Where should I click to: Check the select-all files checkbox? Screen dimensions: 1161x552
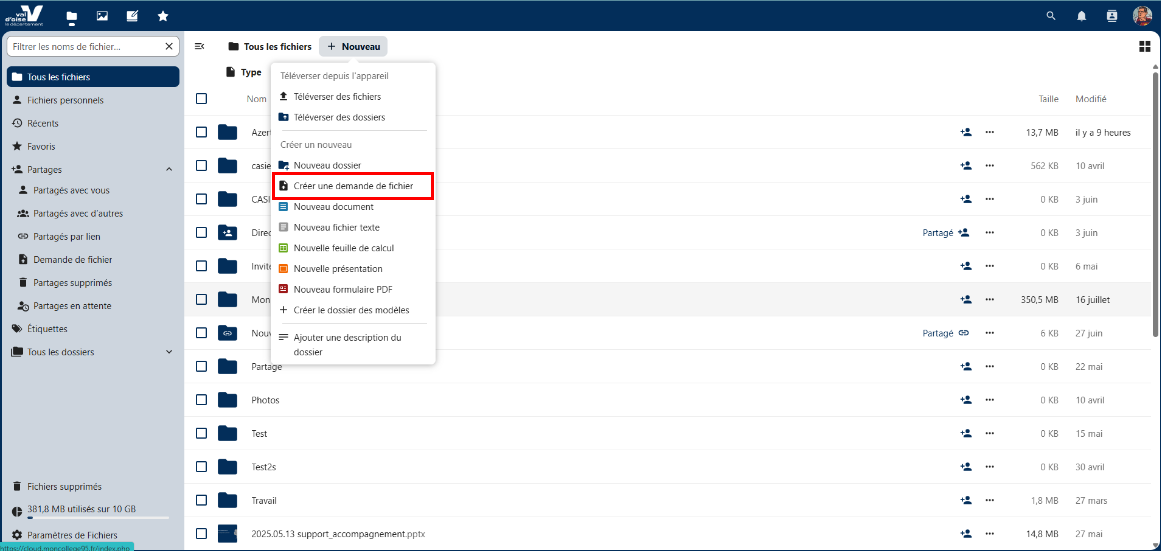coord(202,99)
